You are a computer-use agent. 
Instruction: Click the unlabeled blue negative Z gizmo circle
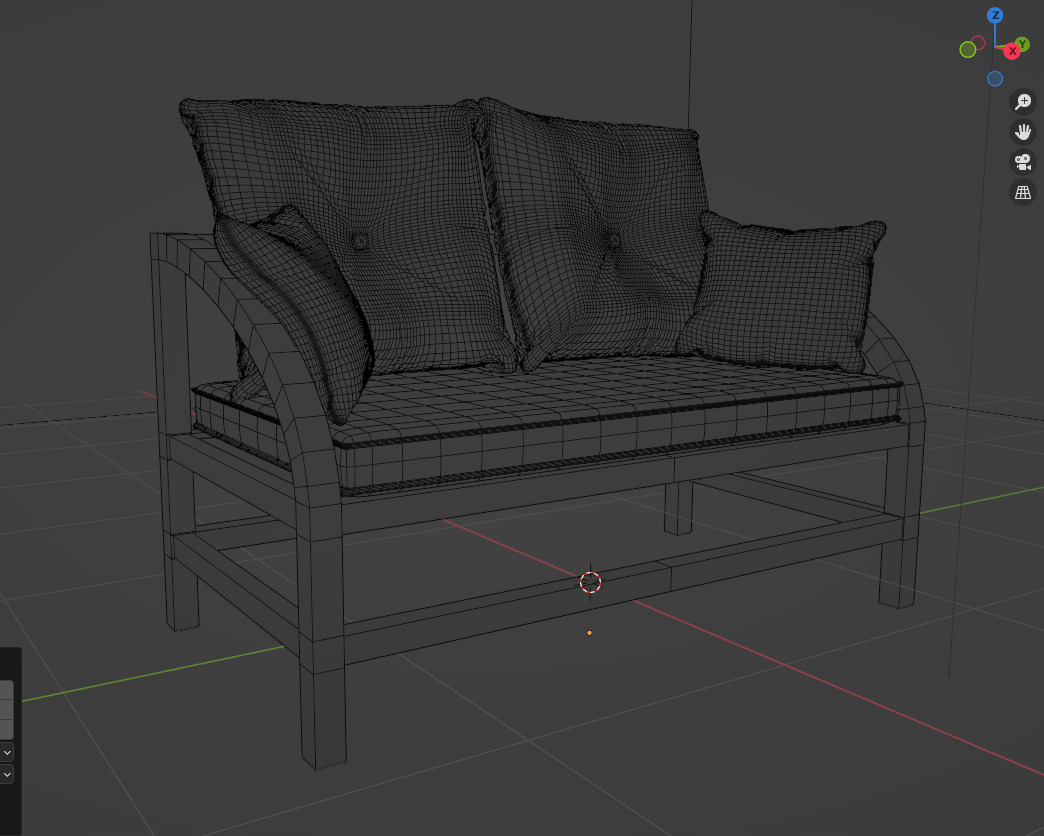[x=995, y=79]
